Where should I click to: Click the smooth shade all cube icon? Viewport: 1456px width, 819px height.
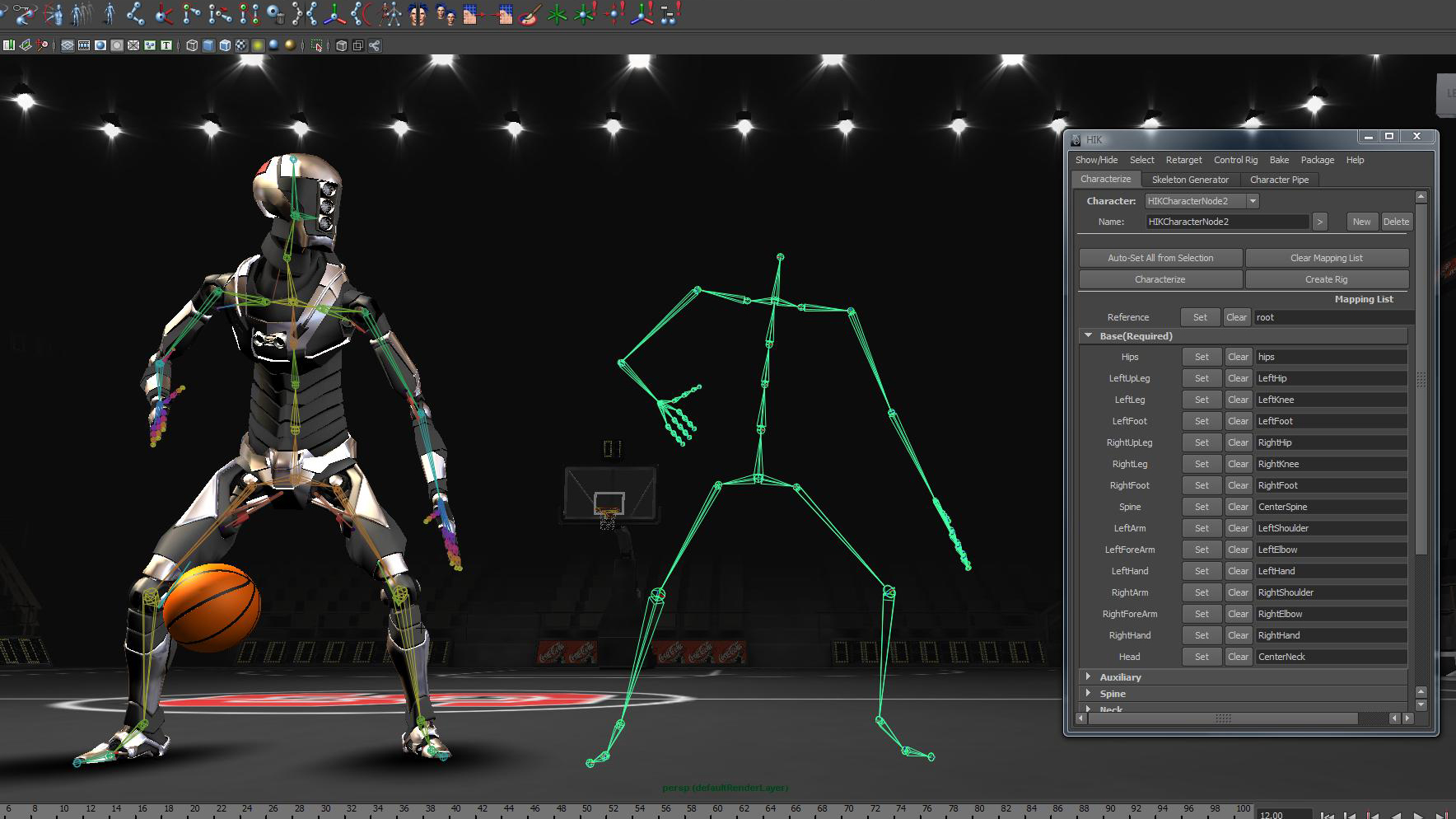[x=208, y=45]
